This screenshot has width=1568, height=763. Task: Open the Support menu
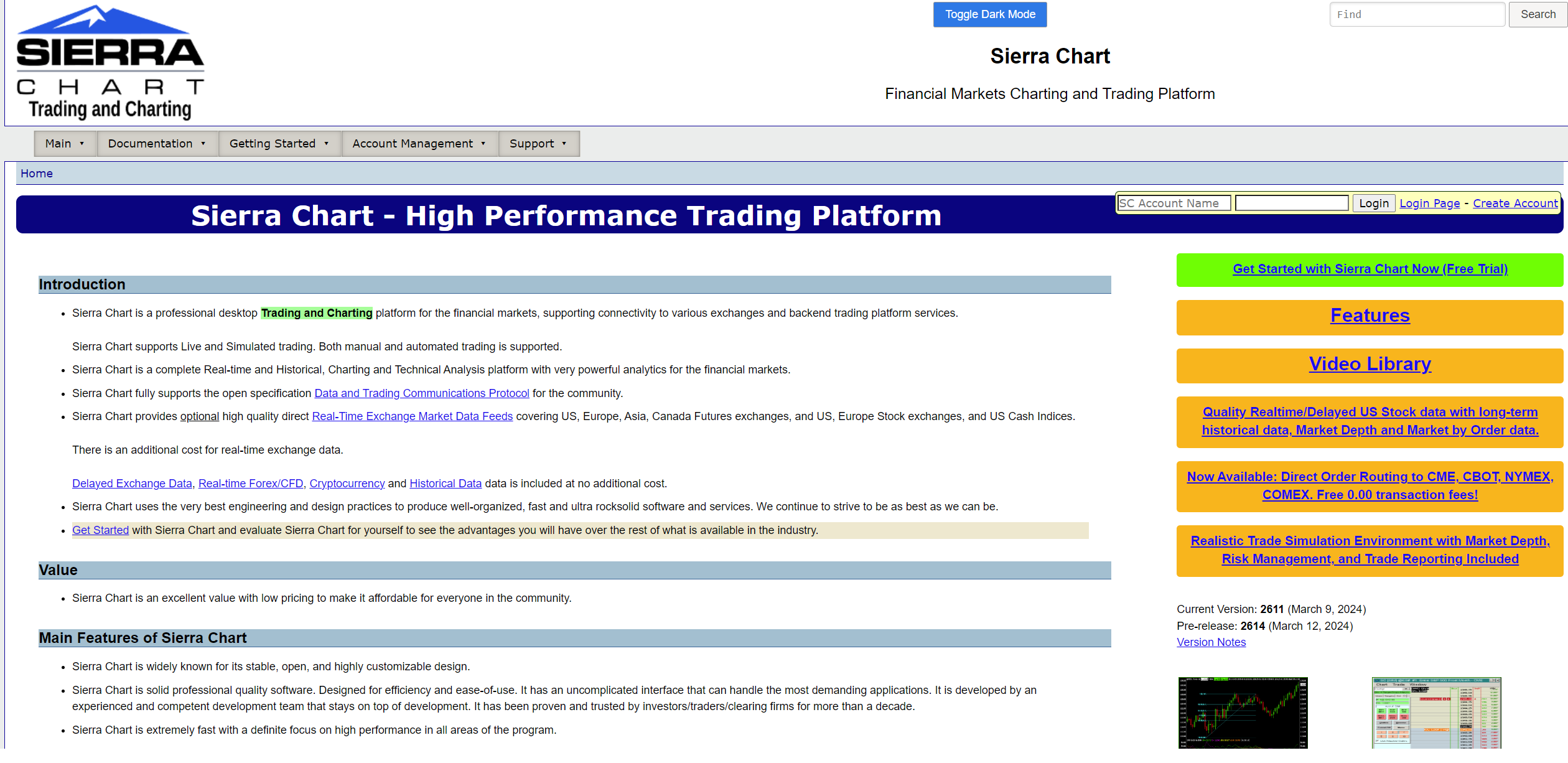click(538, 144)
